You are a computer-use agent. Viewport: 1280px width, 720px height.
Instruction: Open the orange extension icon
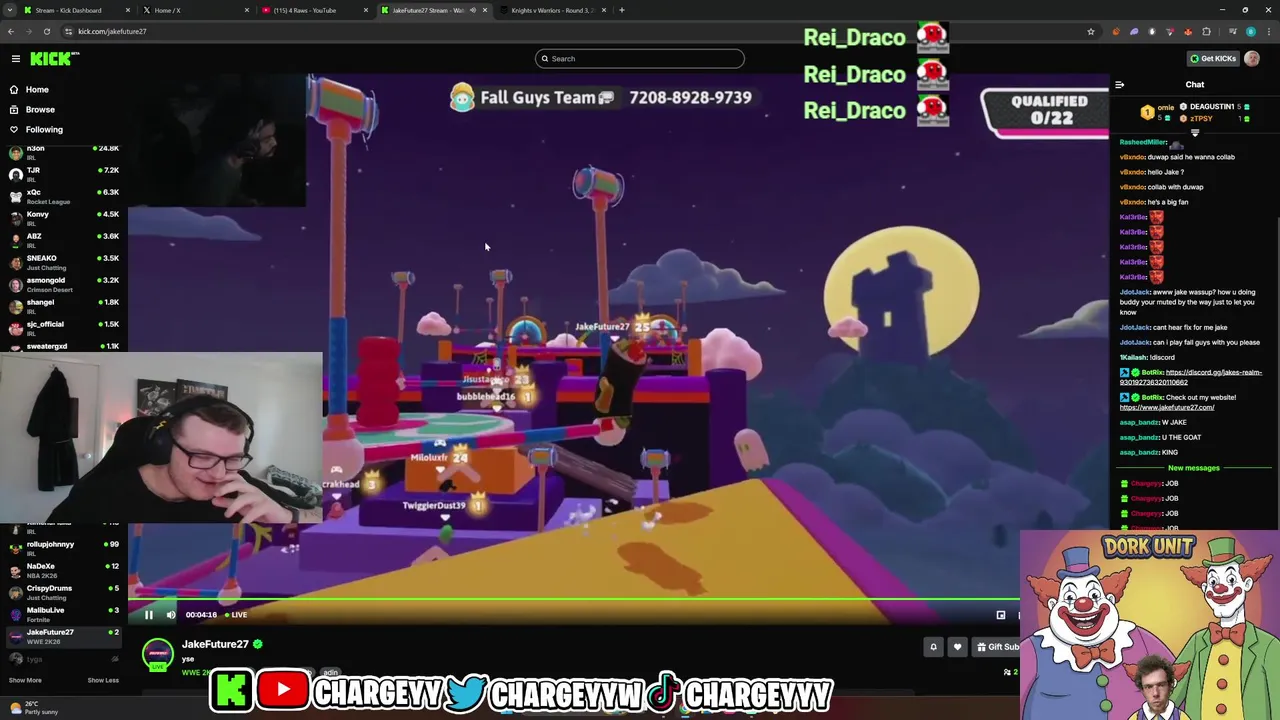tap(1116, 31)
